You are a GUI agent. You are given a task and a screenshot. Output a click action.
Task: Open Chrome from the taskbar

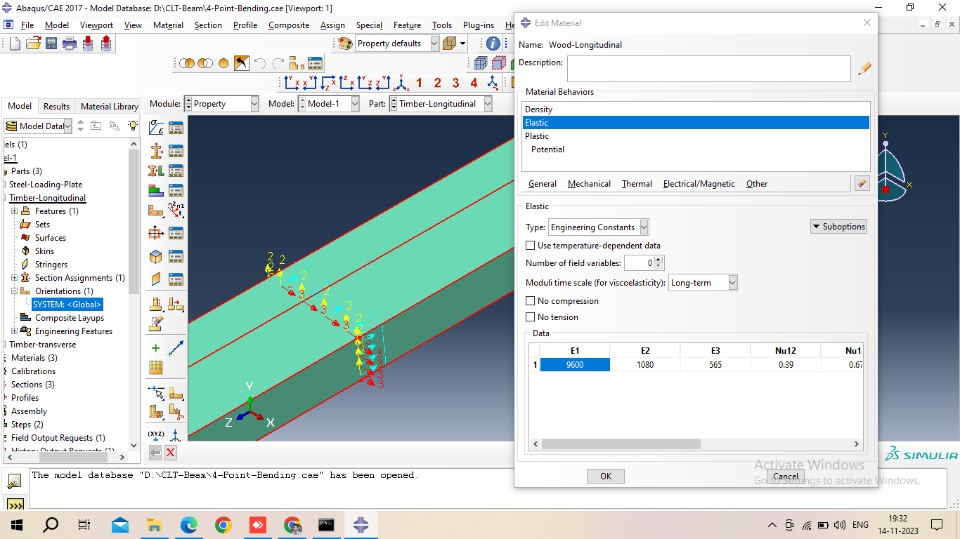click(223, 525)
